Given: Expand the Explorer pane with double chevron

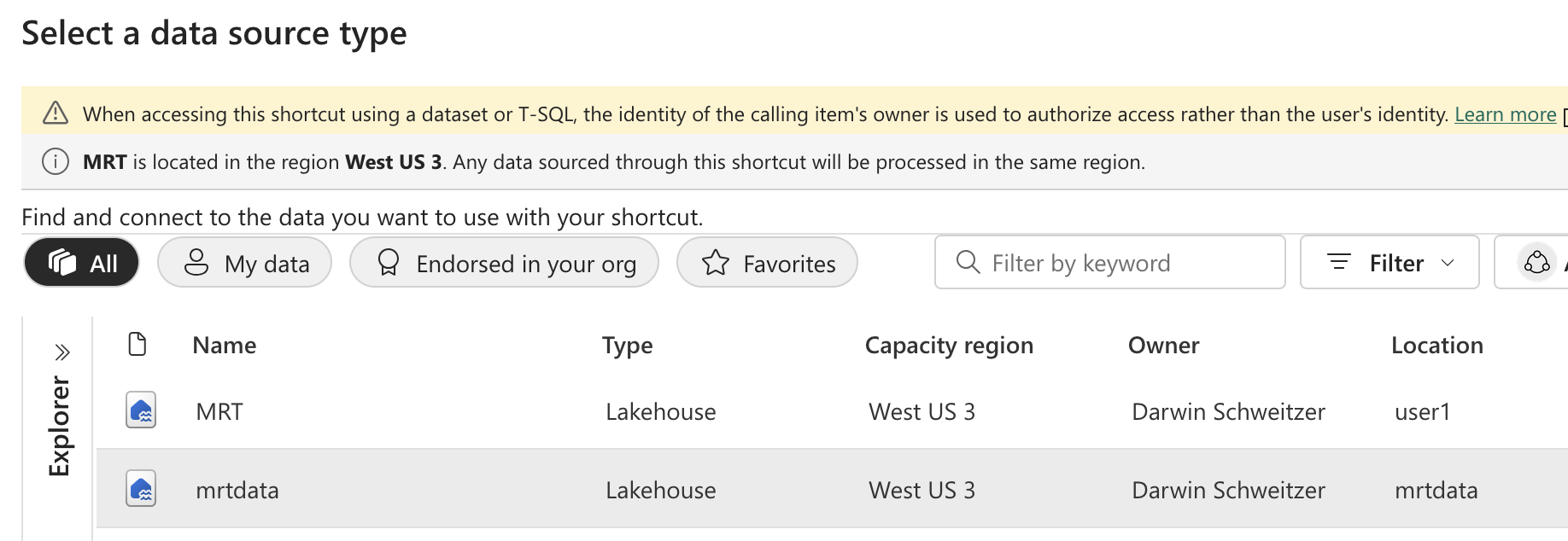Looking at the screenshot, I should tap(61, 352).
